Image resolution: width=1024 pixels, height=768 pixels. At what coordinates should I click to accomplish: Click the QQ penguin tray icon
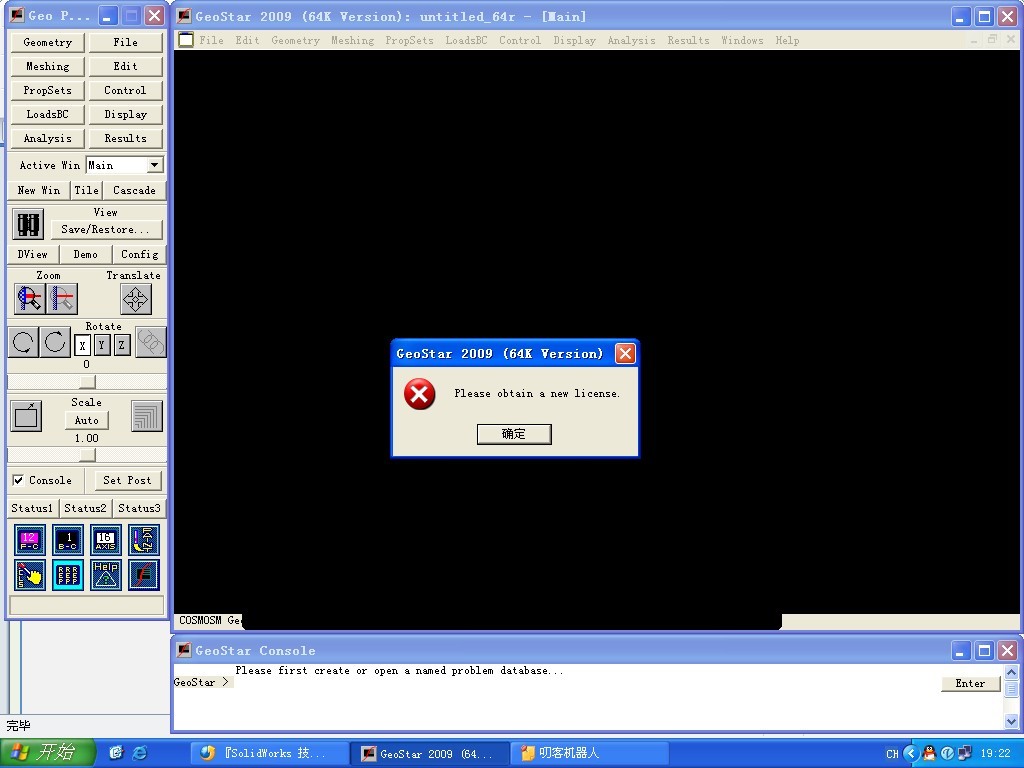click(929, 753)
